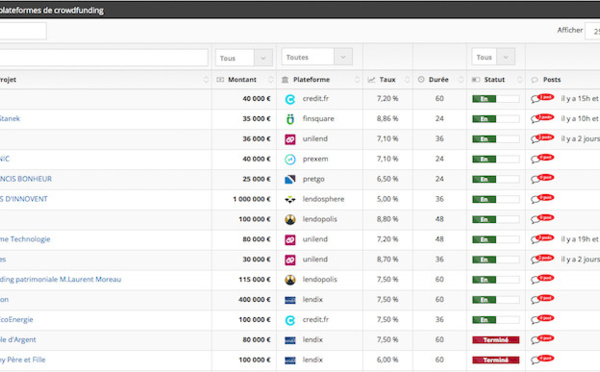Click the 1 000 000 € amount cell

251,199
